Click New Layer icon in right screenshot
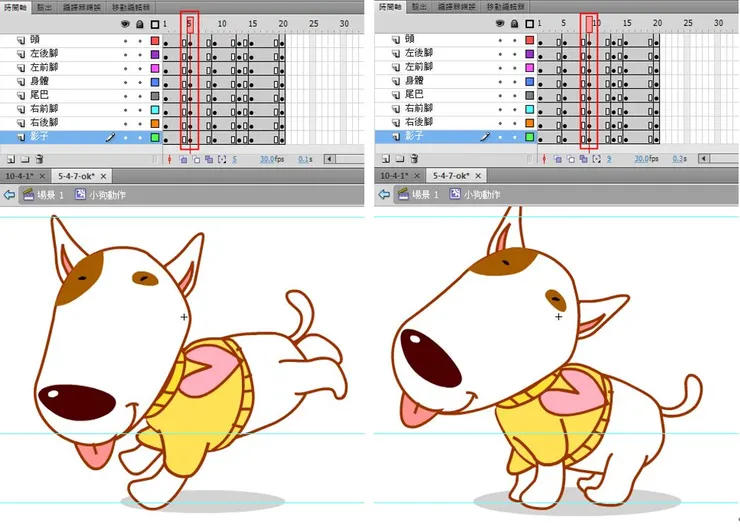 (386, 159)
